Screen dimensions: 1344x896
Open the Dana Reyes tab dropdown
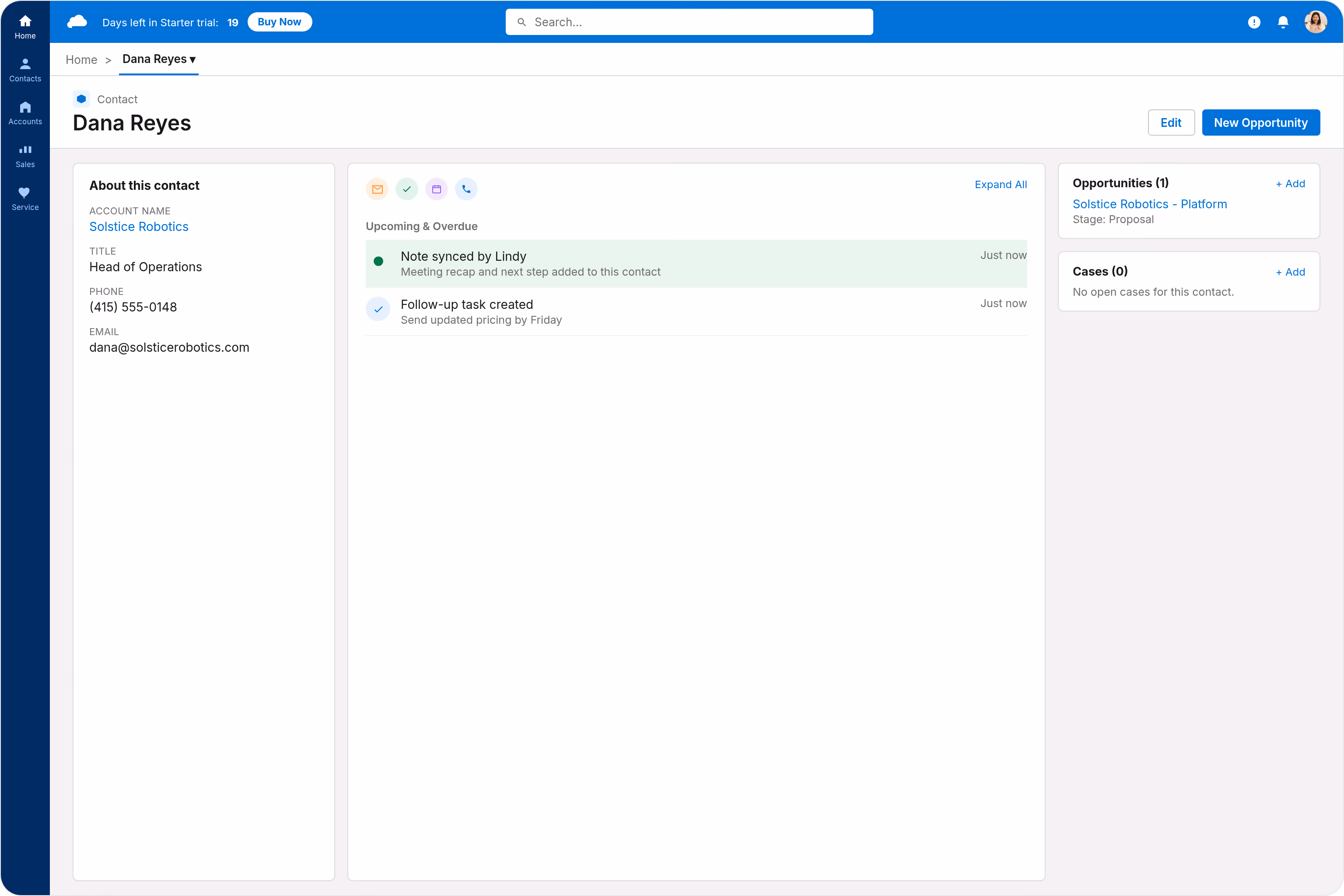pyautogui.click(x=159, y=59)
